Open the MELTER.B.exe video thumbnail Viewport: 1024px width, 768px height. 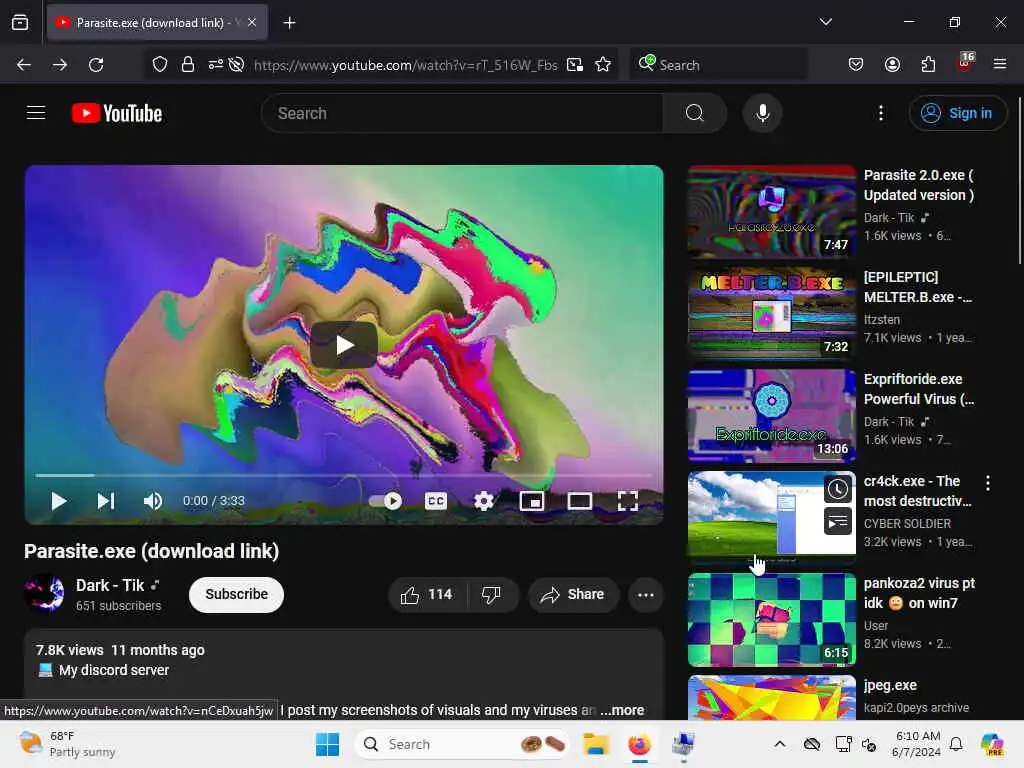tap(771, 313)
